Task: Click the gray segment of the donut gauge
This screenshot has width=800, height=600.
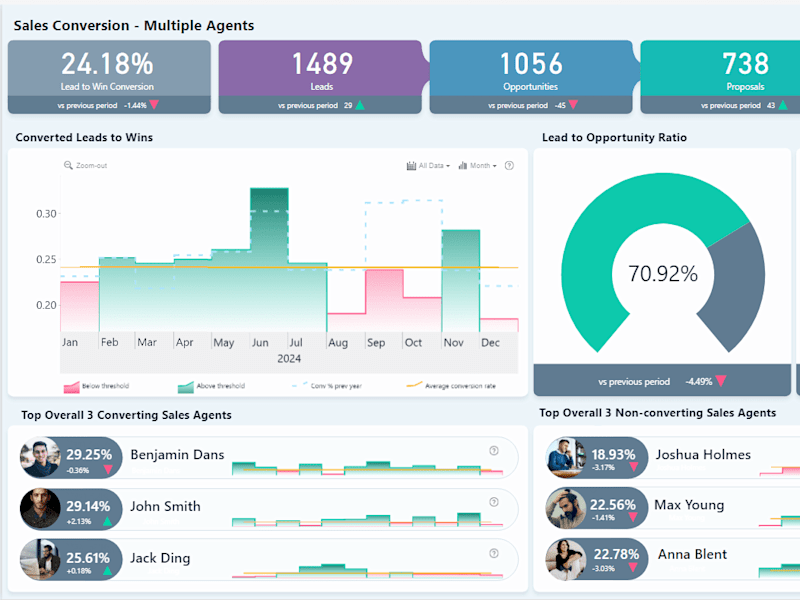Action: (740, 286)
